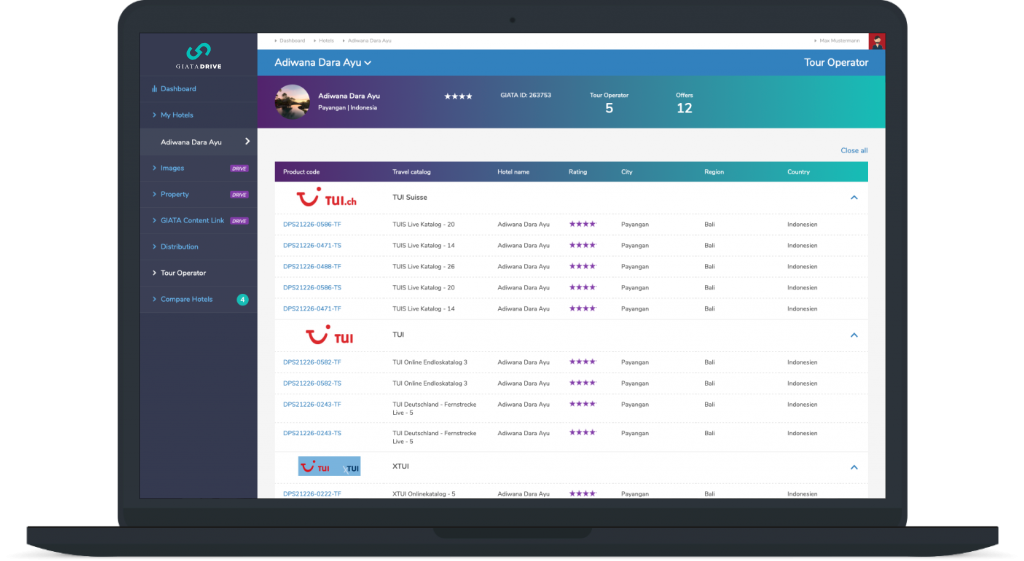Viewport: 1024px width, 561px height.
Task: Click the Close all link
Action: (853, 150)
